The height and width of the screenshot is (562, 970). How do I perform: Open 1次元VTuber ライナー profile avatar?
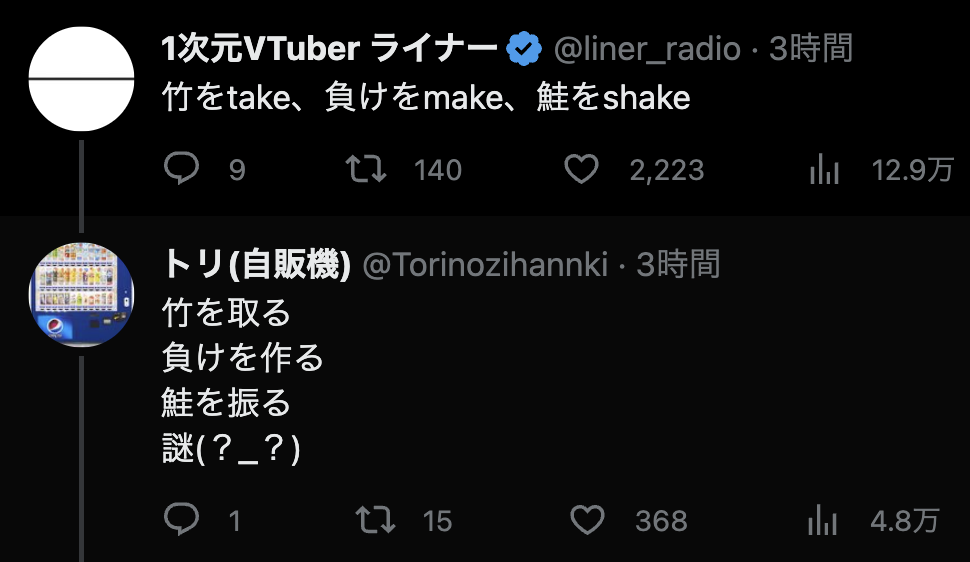[81, 79]
